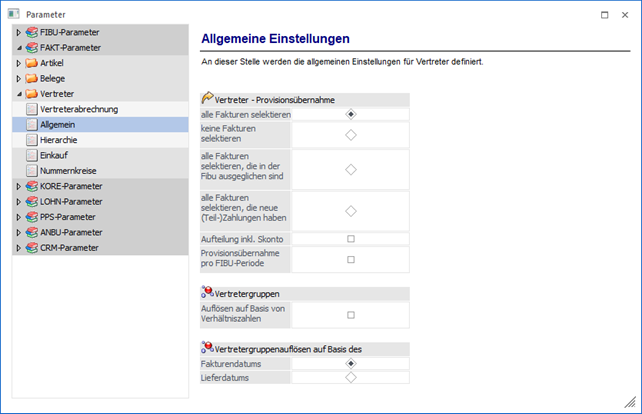Click the Belege folder icon
642x414 pixels.
point(32,78)
